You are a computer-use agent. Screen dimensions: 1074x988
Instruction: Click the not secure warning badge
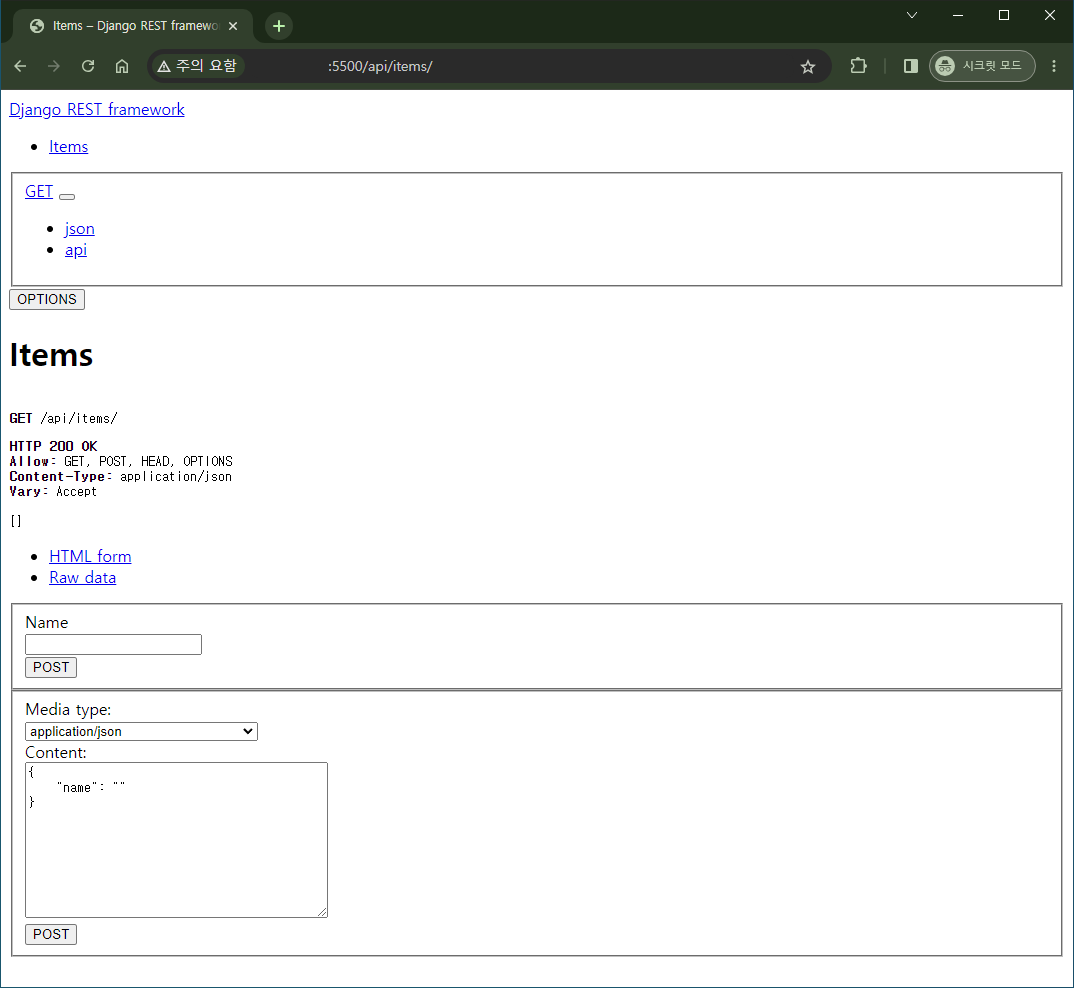[197, 66]
